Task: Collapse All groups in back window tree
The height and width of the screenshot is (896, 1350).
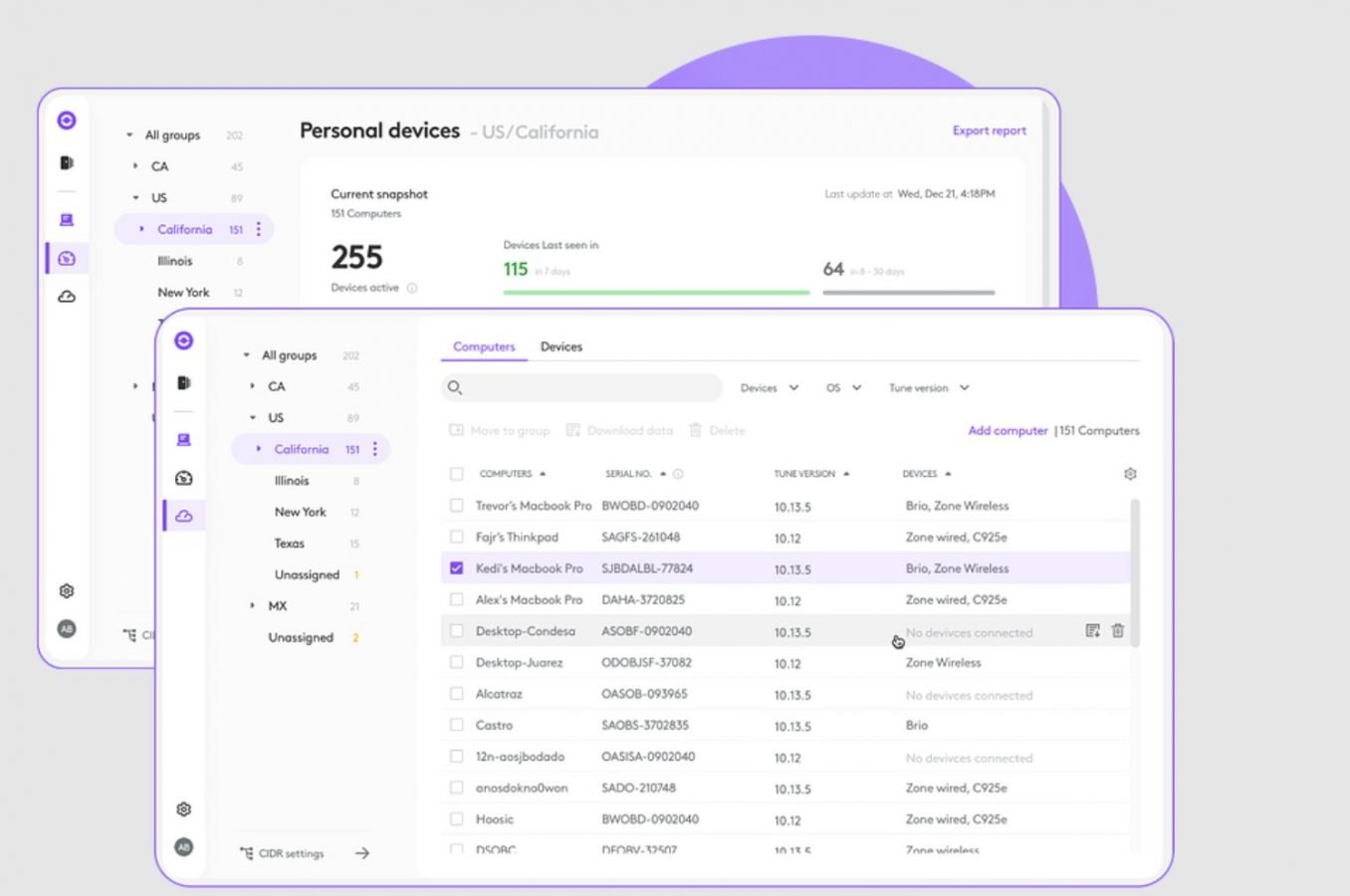Action: (129, 135)
